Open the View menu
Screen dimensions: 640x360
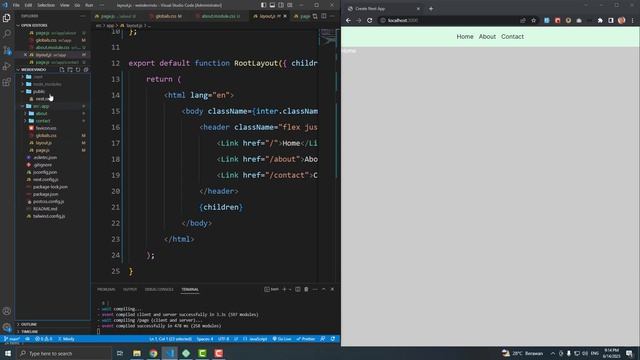click(x=64, y=5)
